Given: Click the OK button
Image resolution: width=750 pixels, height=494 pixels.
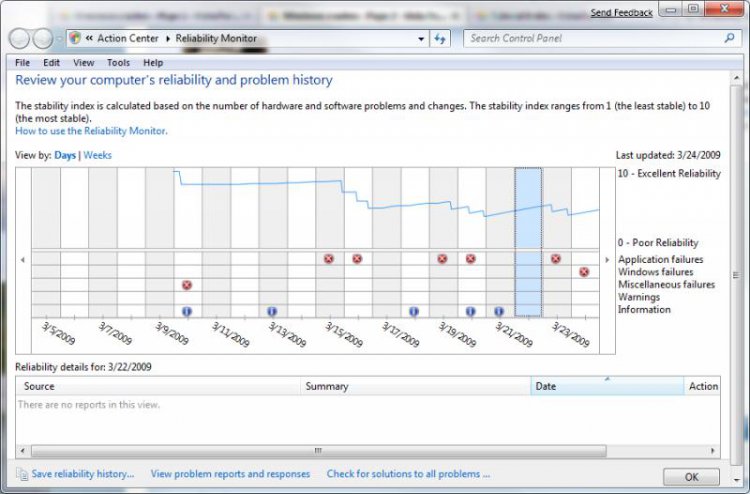Looking at the screenshot, I should (691, 477).
